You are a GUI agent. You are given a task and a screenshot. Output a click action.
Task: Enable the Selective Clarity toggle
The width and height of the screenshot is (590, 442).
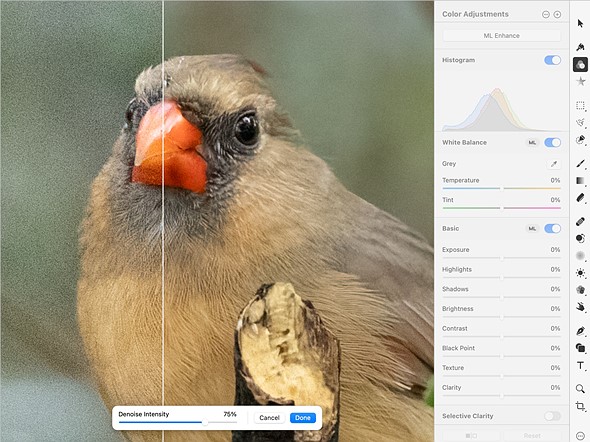tap(552, 416)
